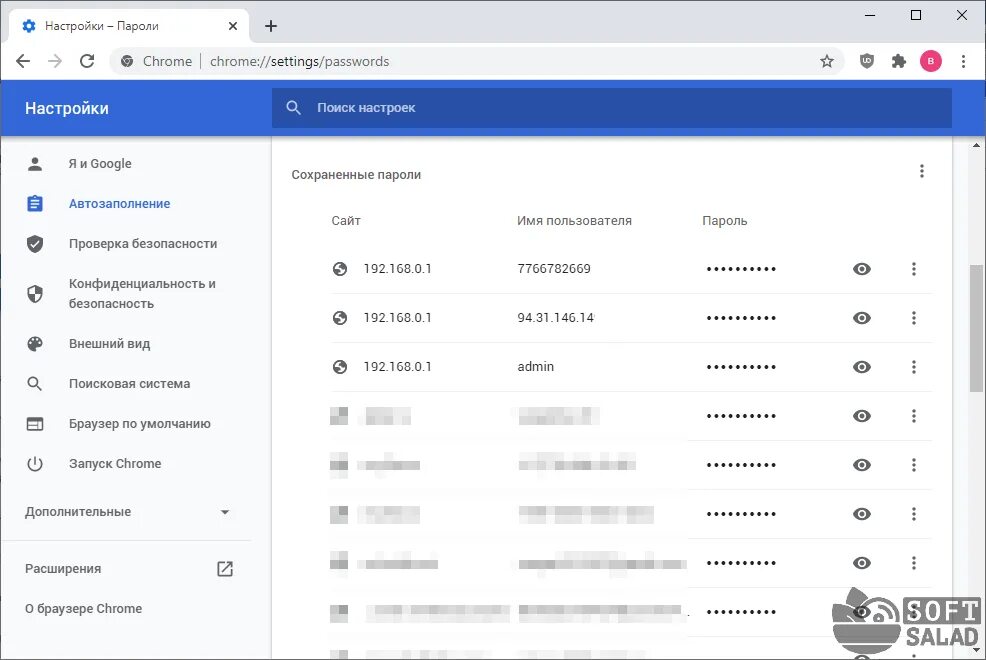Click the Сайт column header
This screenshot has width=986, height=660.
pos(346,221)
